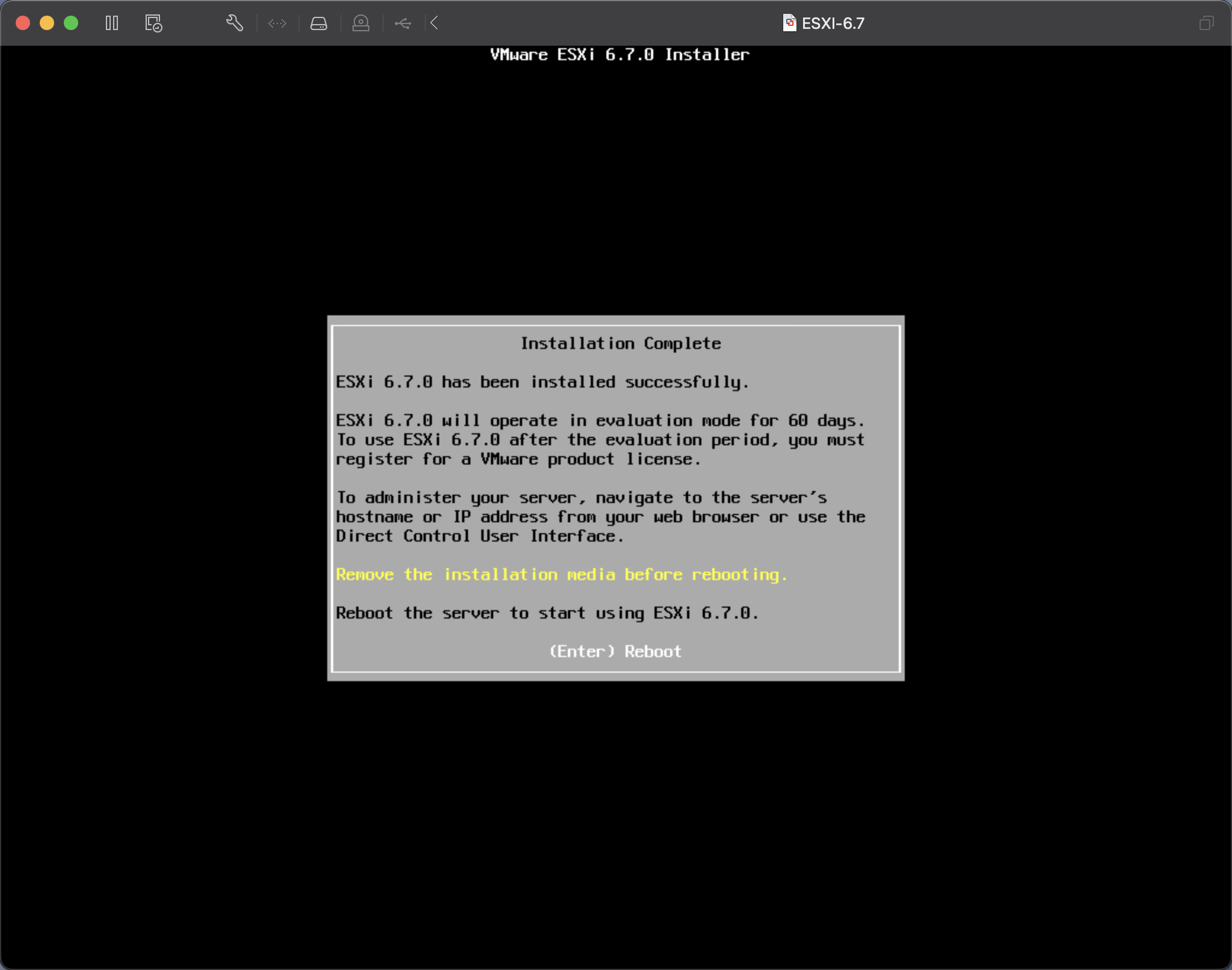Click the network adapter icon
The width and height of the screenshot is (1232, 970).
(277, 23)
